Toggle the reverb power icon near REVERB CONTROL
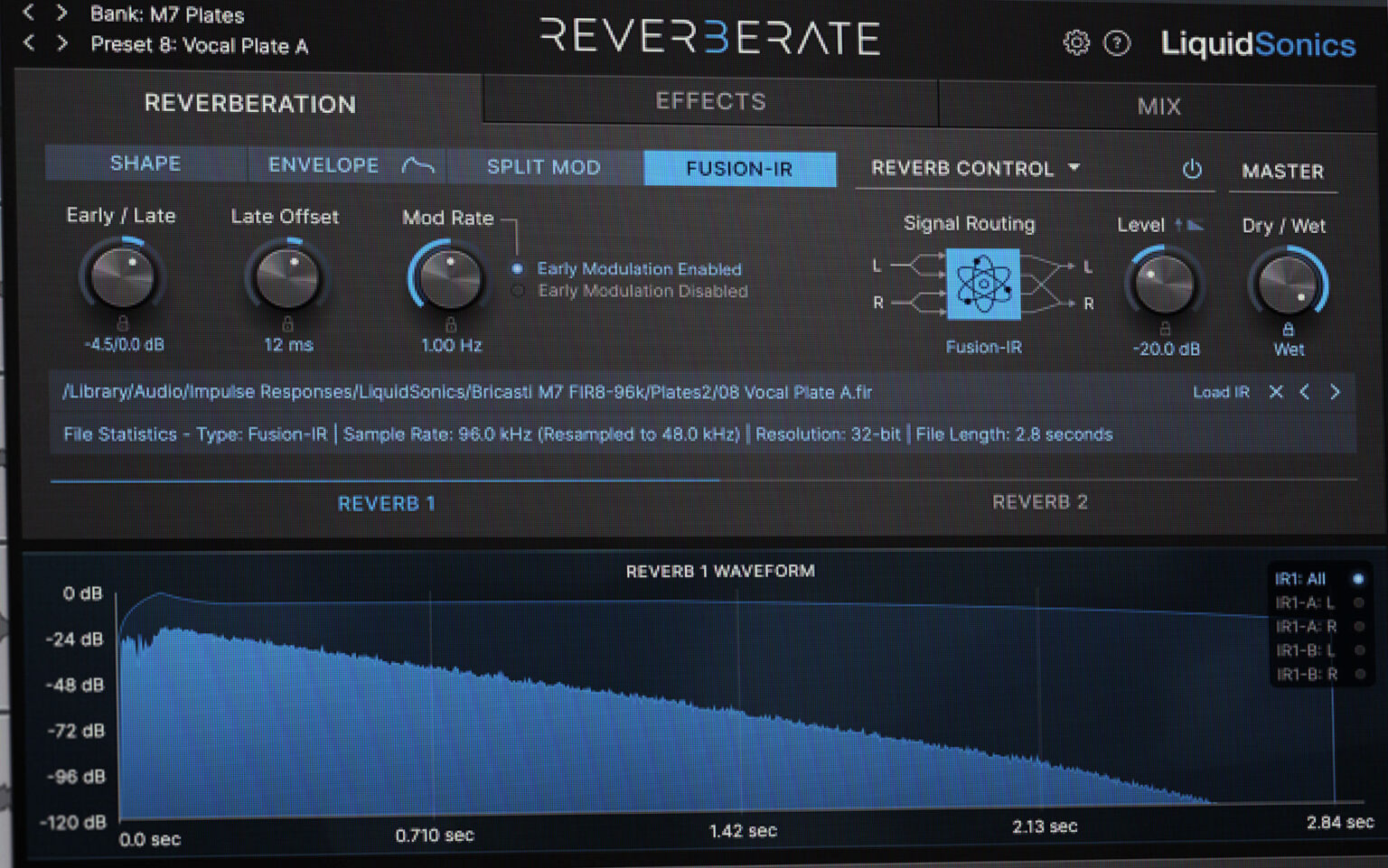1388x868 pixels. point(1193,169)
